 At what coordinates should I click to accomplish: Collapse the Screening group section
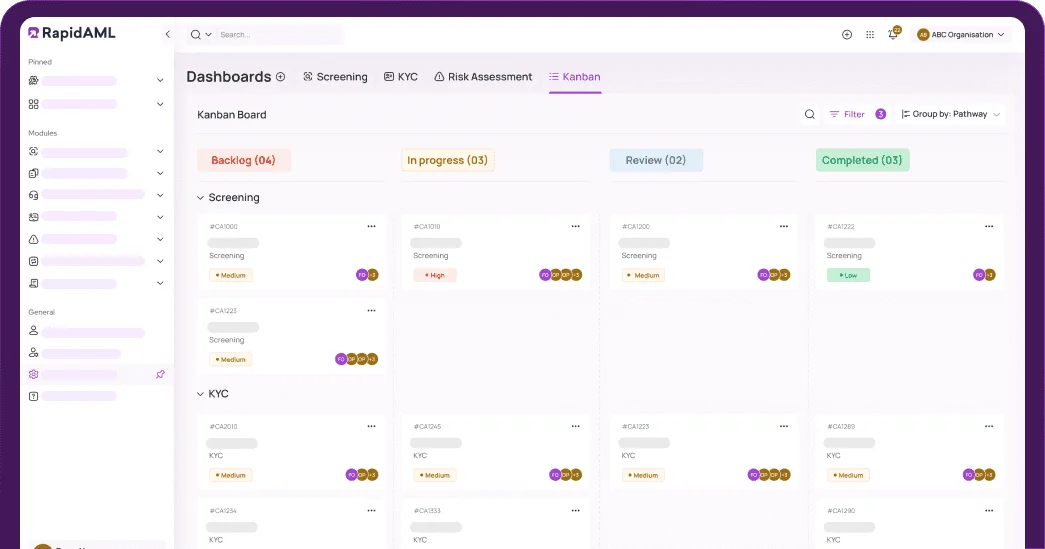tap(200, 198)
